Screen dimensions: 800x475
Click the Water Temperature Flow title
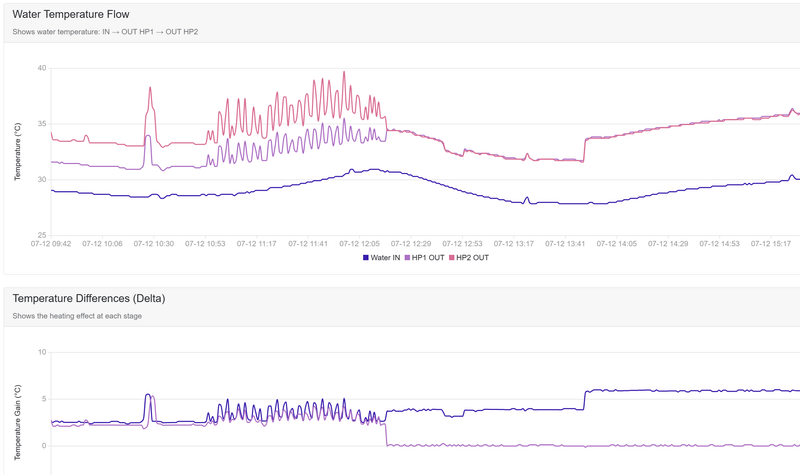click(70, 14)
